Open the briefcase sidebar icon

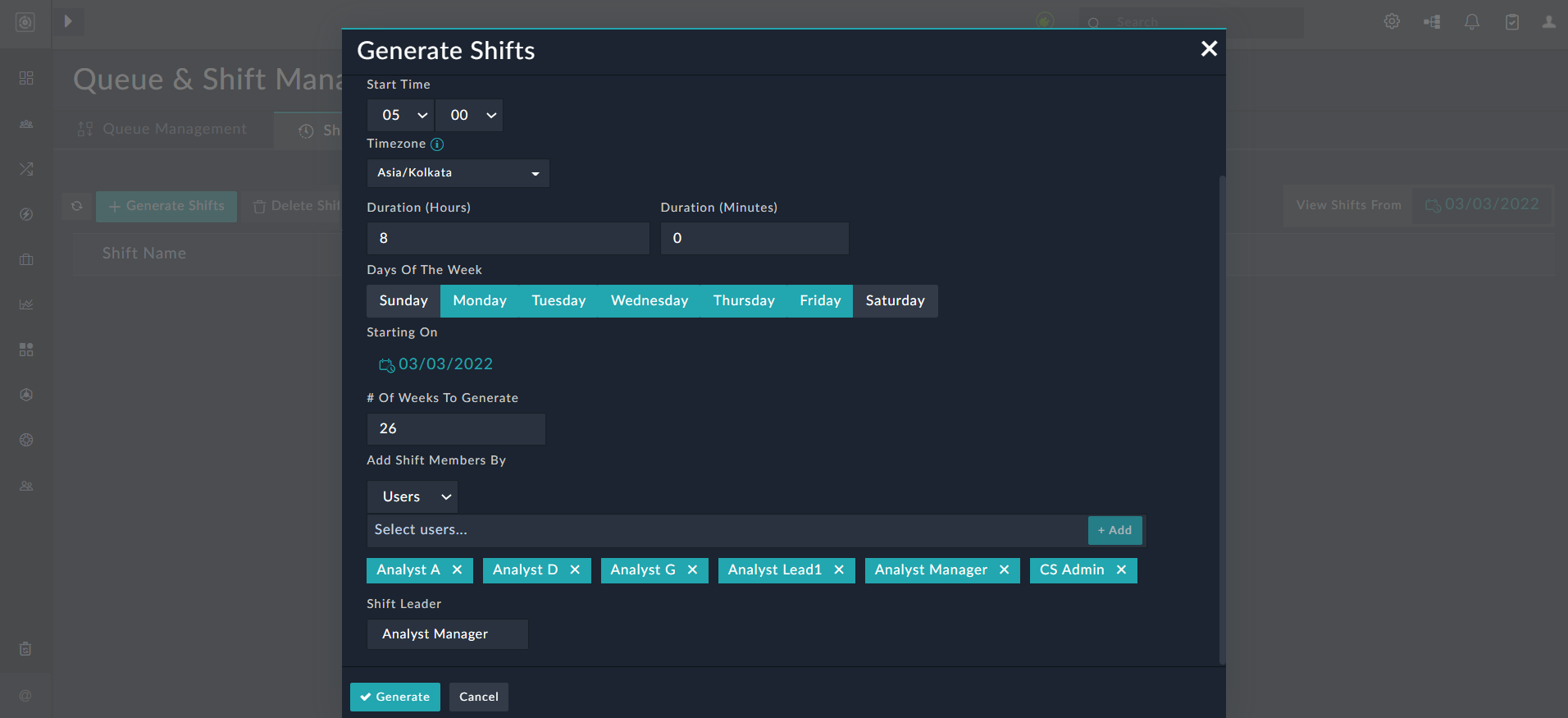(x=26, y=259)
